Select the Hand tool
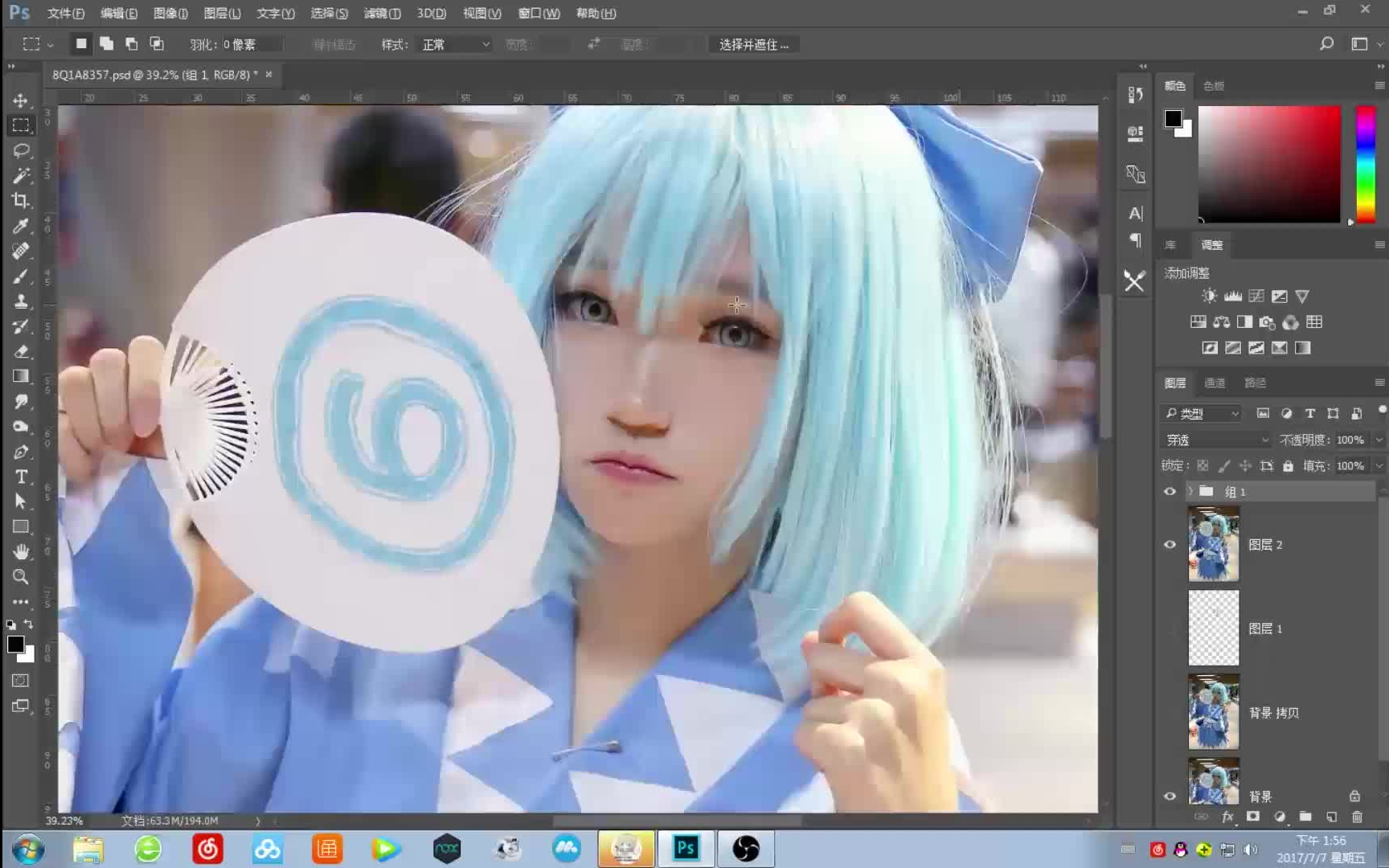Screen dimensions: 1389x868 [x=21, y=551]
